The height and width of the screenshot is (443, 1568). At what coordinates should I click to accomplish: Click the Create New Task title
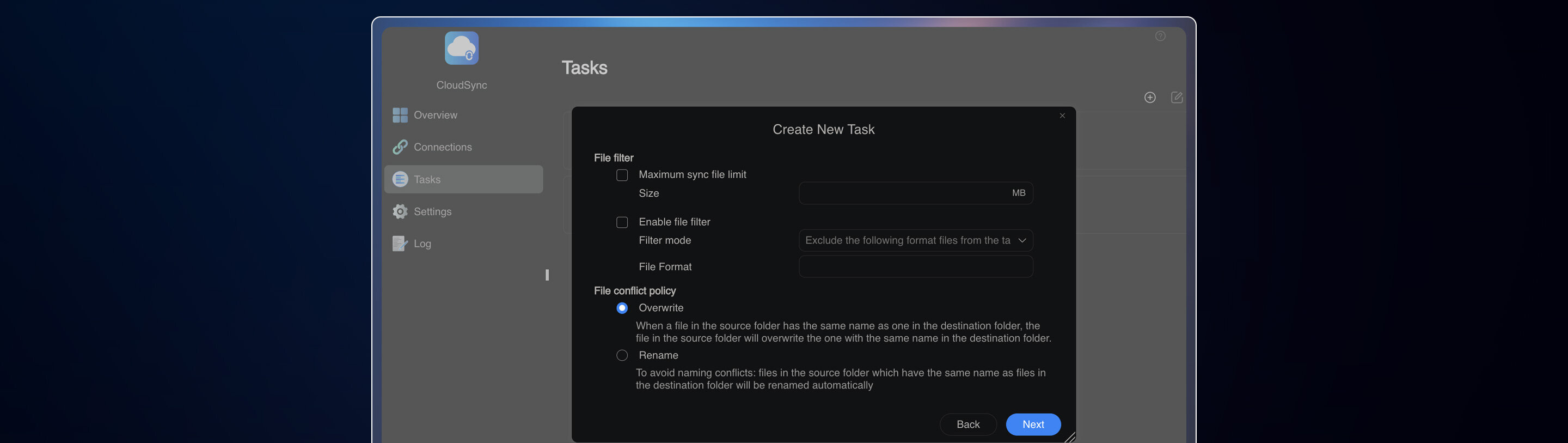tap(823, 129)
